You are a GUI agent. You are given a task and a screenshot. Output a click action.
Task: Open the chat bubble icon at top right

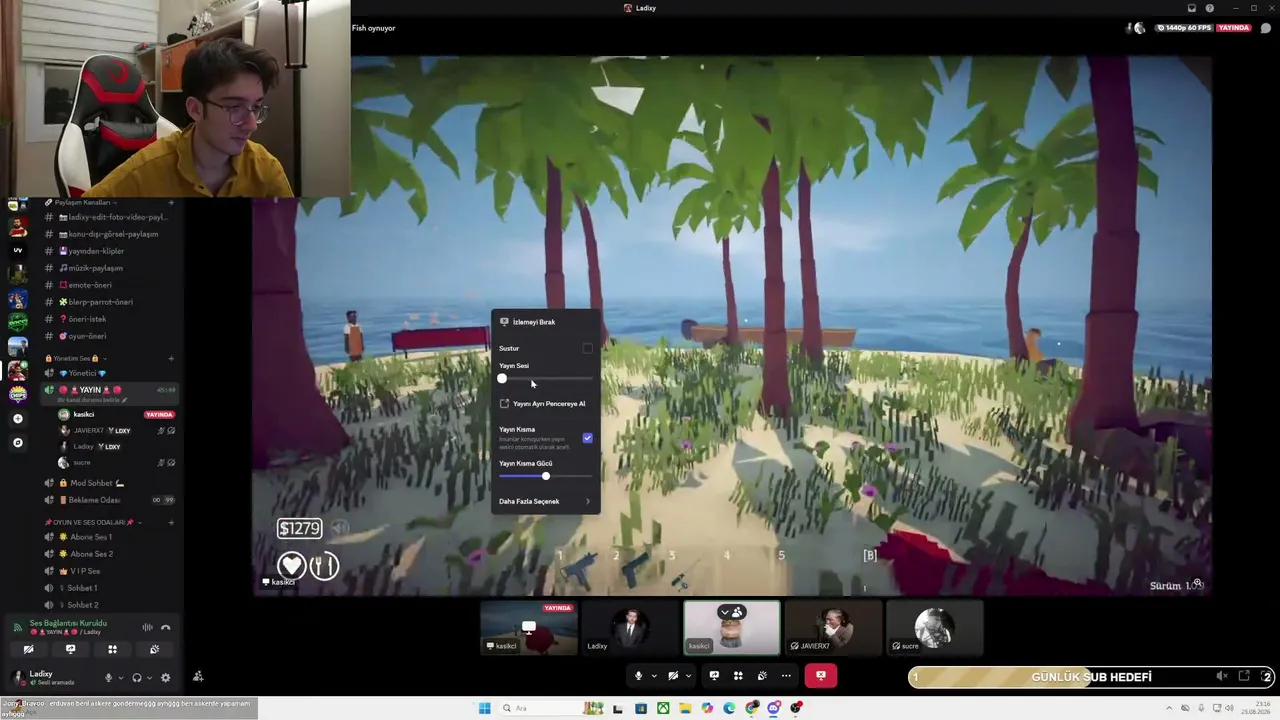1265,28
